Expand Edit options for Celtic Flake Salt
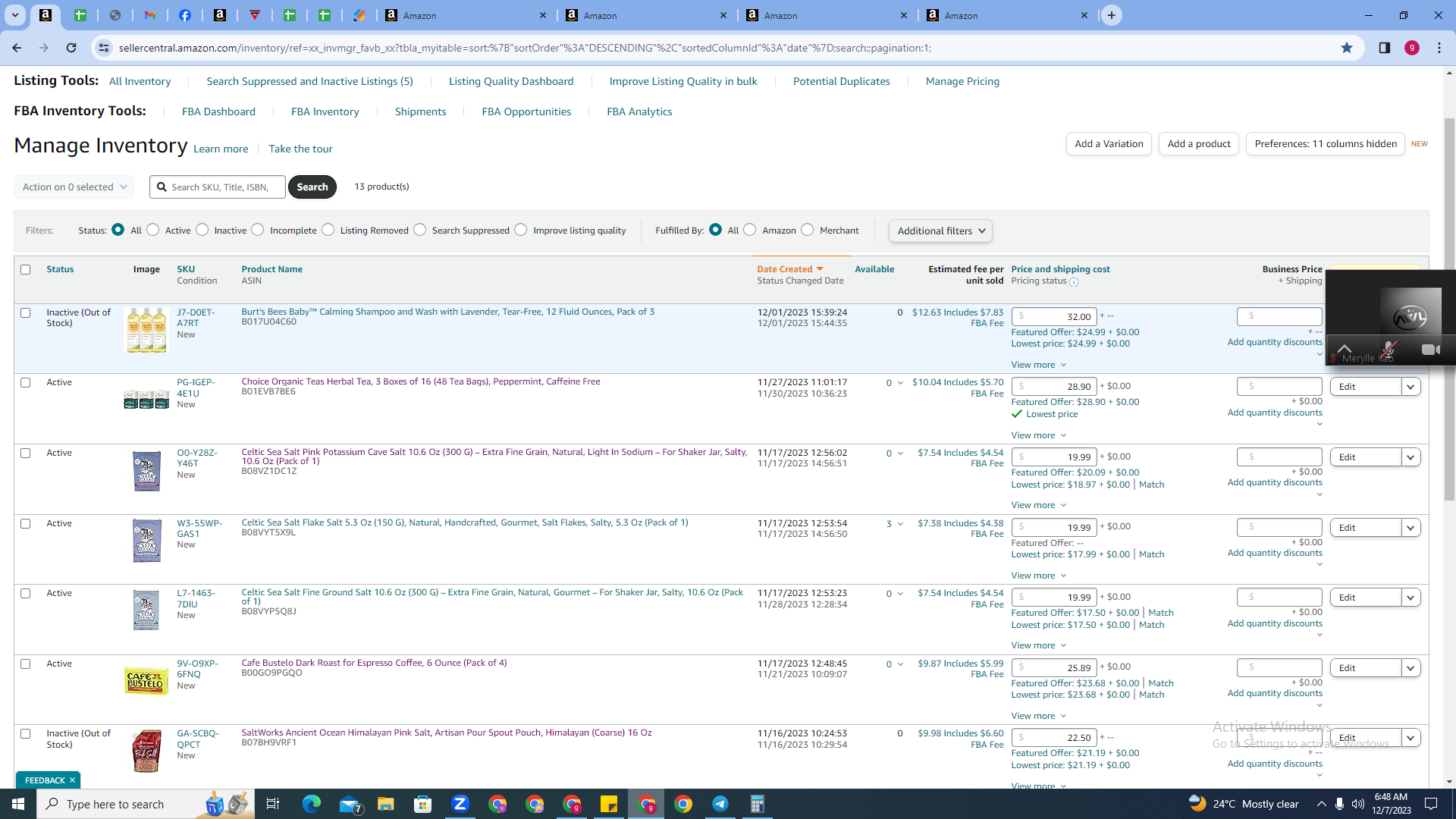Image resolution: width=1456 pixels, height=819 pixels. point(1410,528)
